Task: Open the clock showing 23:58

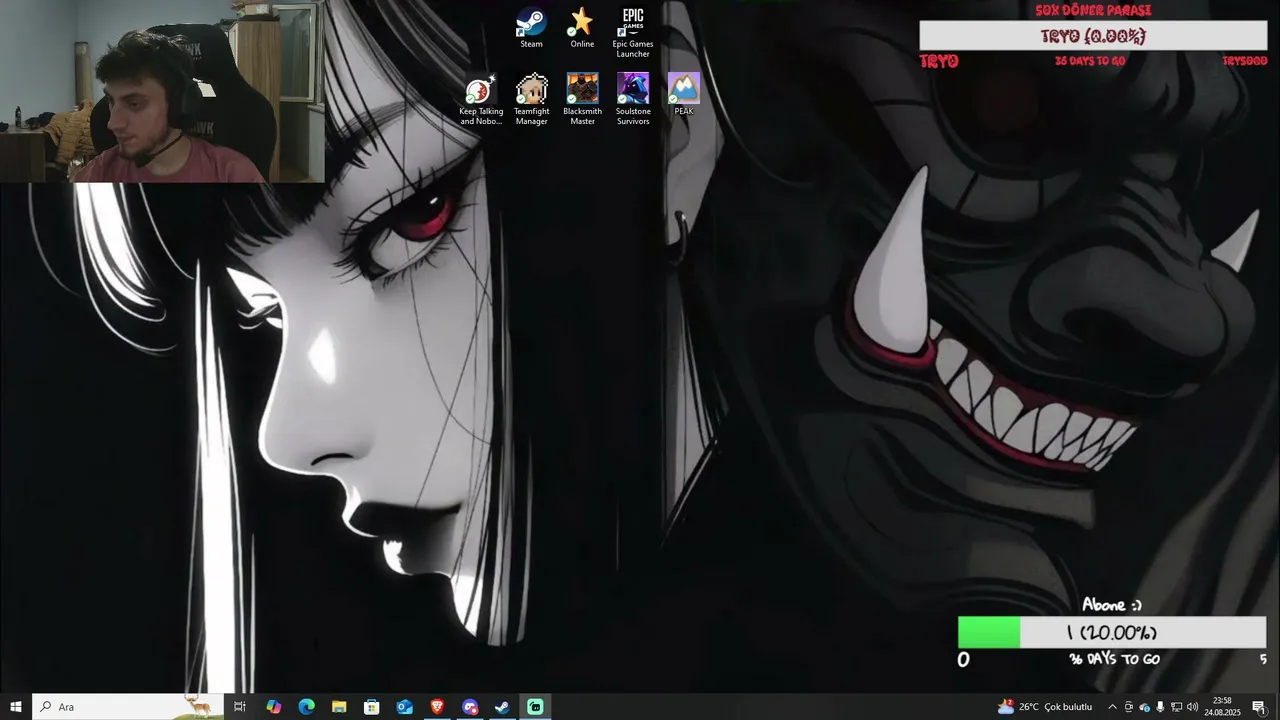Action: tap(1222, 707)
